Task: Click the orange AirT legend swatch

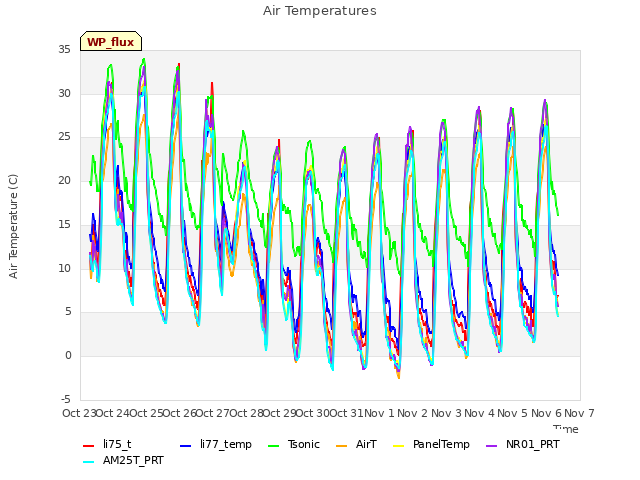Action: click(342, 446)
